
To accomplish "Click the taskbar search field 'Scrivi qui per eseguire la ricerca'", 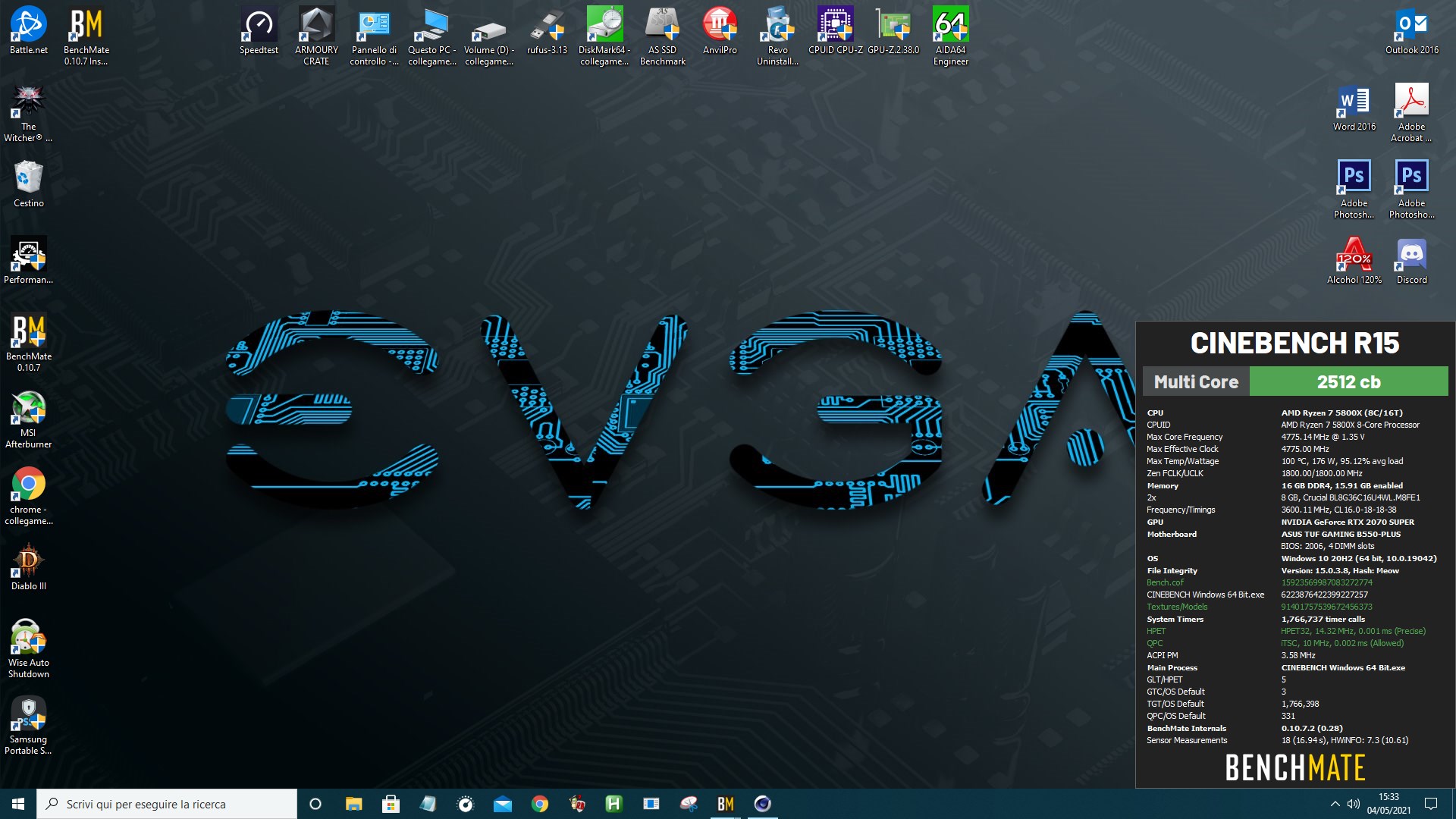I will pos(167,804).
